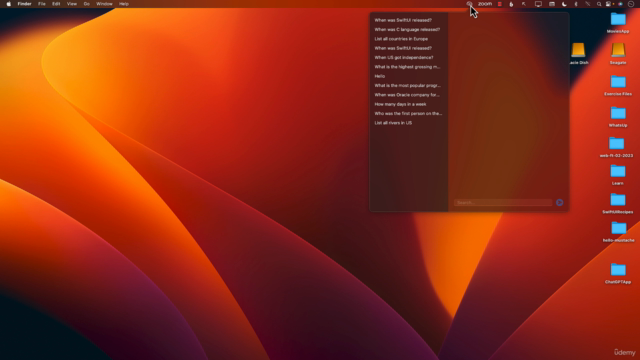Screen dimensions: 640x360
Task: Open Spotlight search magnifier icon
Action: click(x=599, y=4)
